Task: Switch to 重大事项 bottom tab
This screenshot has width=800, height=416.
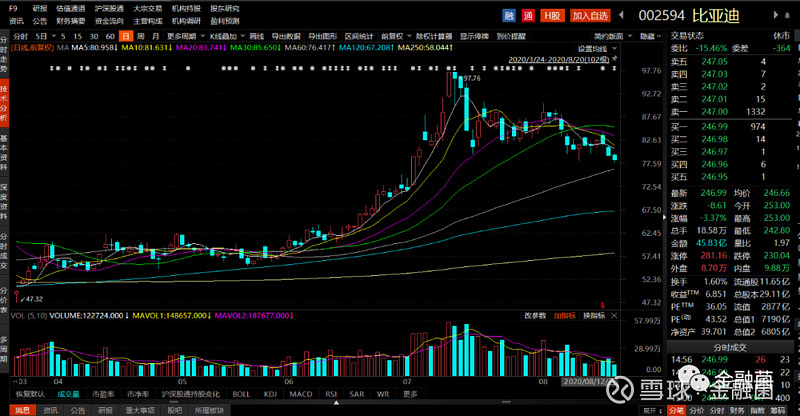Action: pyautogui.click(x=140, y=410)
